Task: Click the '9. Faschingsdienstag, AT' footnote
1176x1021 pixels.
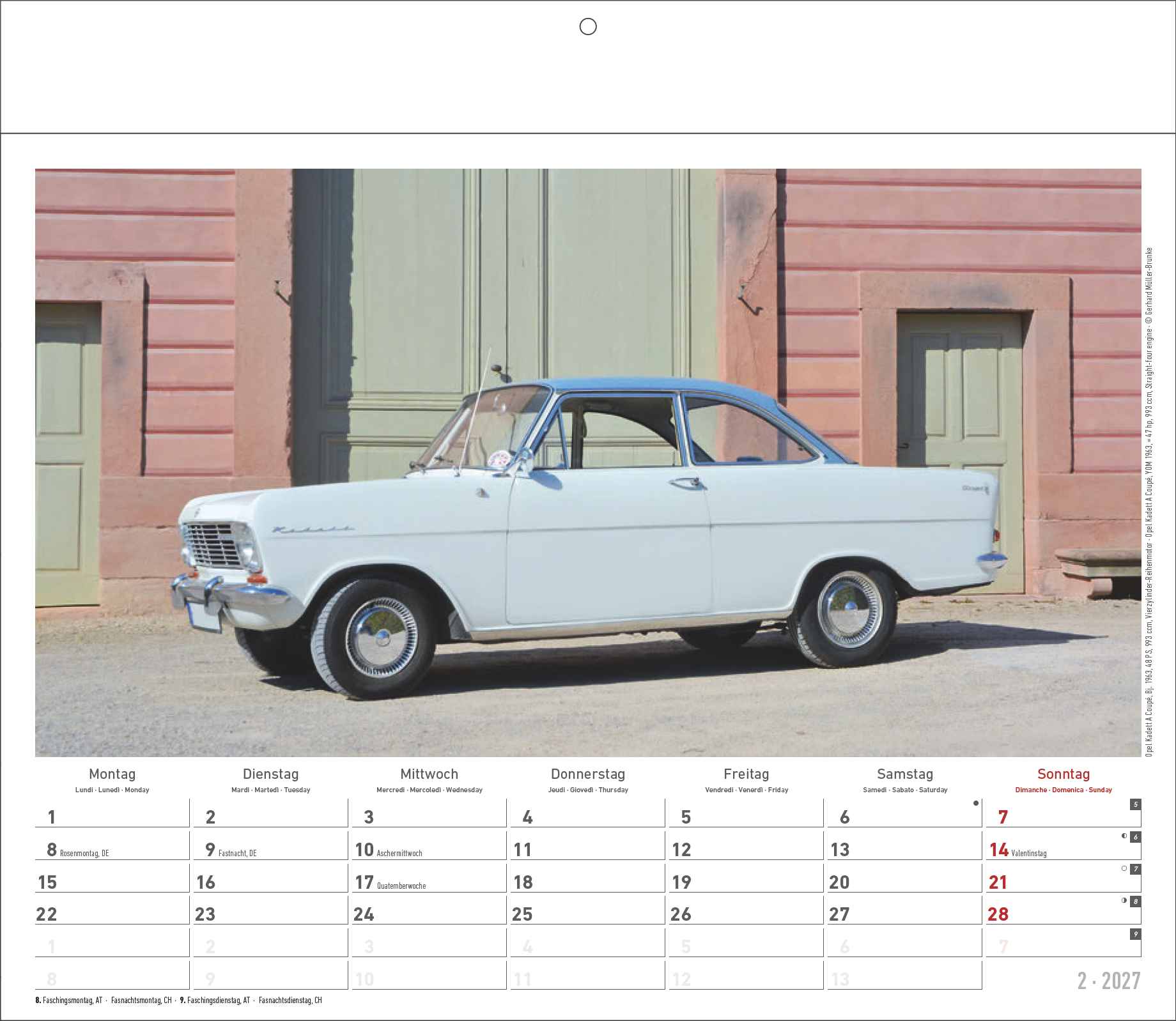Action: coord(215,1001)
